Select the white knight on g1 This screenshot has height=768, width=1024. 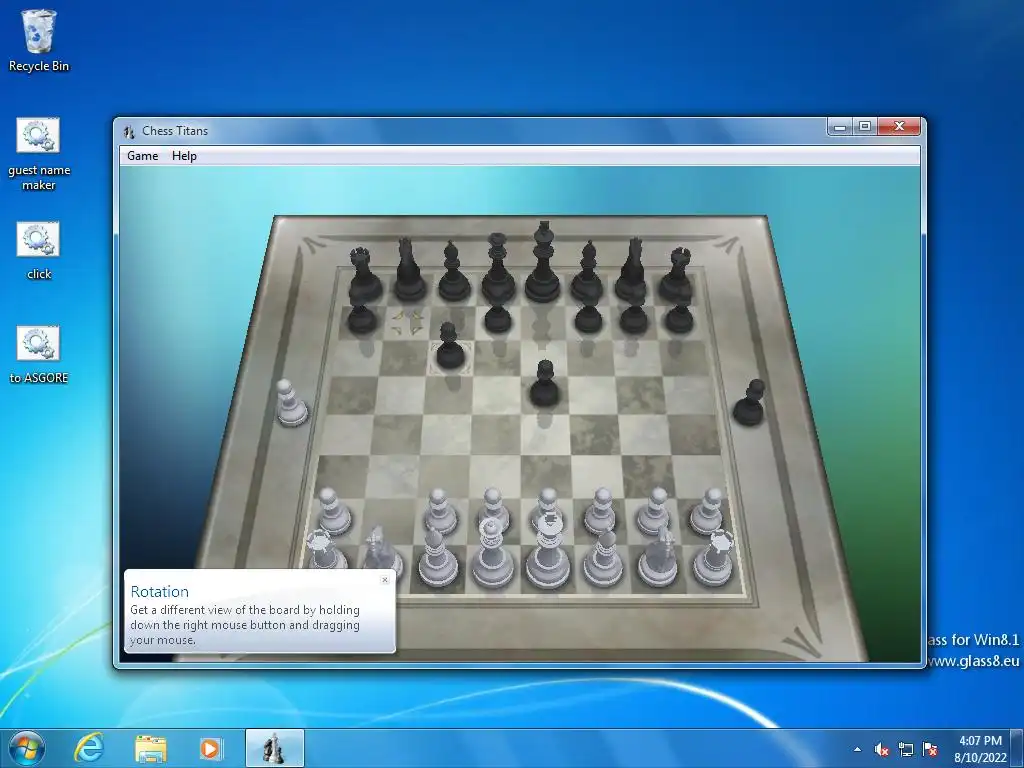tap(659, 556)
